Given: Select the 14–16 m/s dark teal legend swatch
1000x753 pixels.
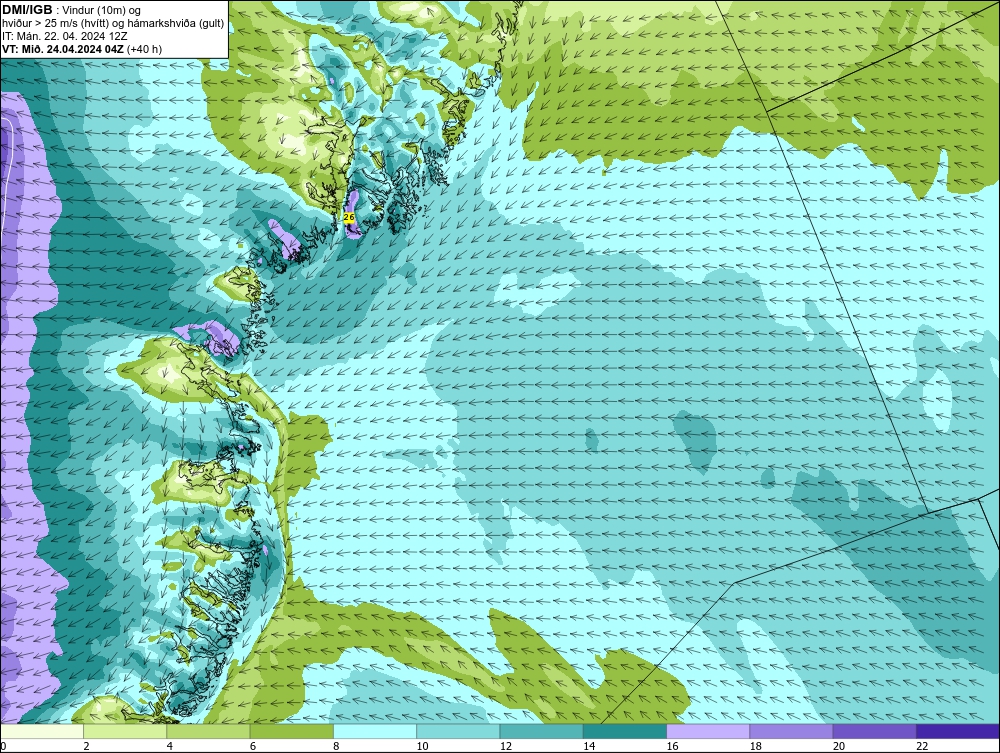Looking at the screenshot, I should point(624,731).
